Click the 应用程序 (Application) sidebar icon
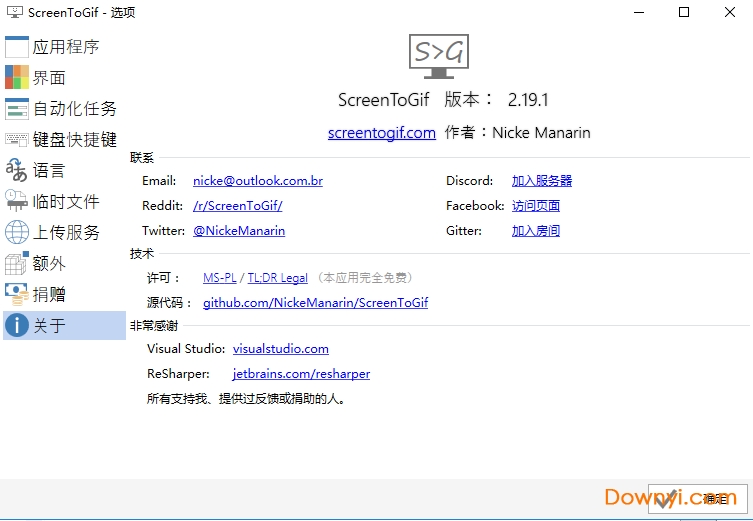The width and height of the screenshot is (753, 521). 17,47
